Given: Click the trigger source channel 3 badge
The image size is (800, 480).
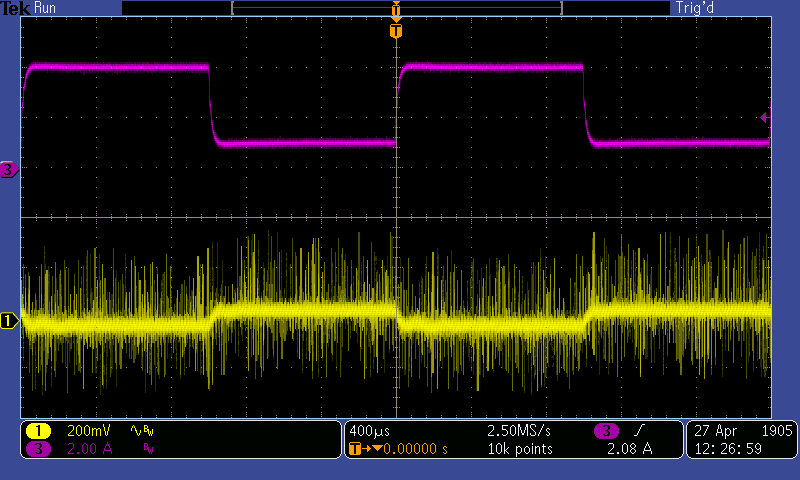Looking at the screenshot, I should [x=606, y=431].
